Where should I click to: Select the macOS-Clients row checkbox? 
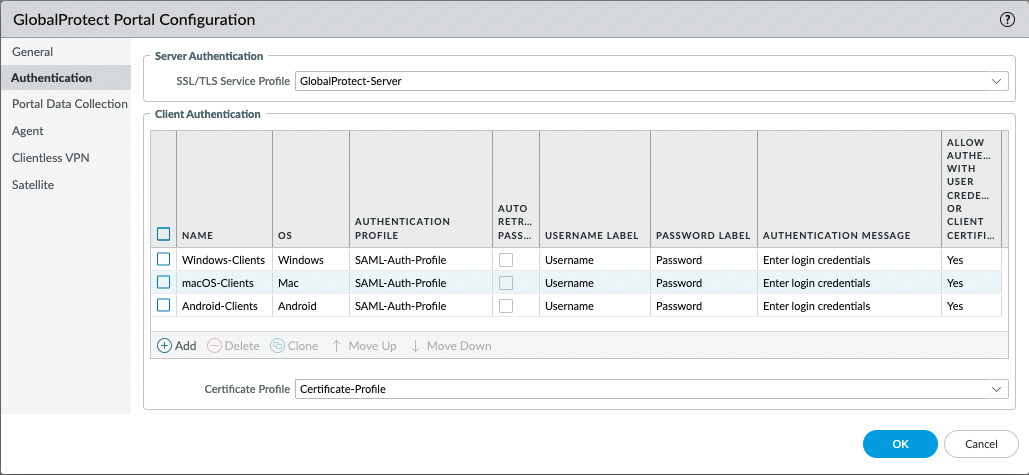pyautogui.click(x=164, y=283)
